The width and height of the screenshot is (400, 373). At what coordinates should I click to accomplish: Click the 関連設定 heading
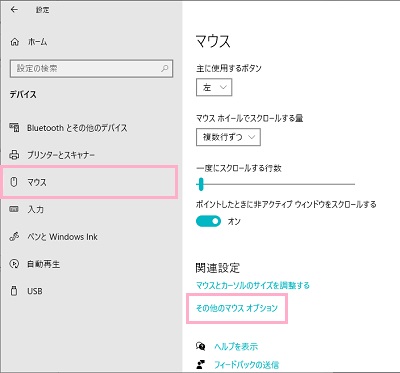[x=218, y=268]
